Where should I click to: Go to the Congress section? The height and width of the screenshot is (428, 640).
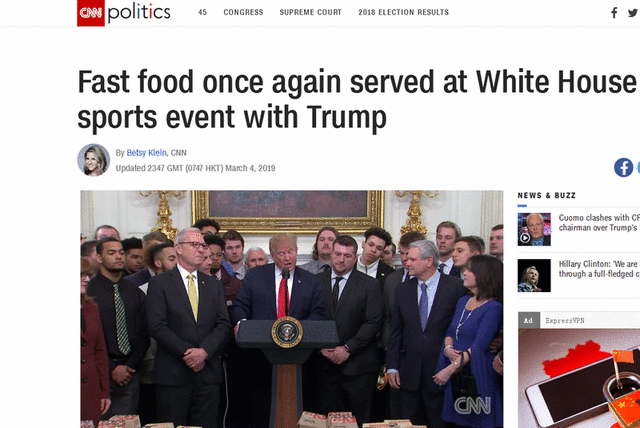pos(243,12)
